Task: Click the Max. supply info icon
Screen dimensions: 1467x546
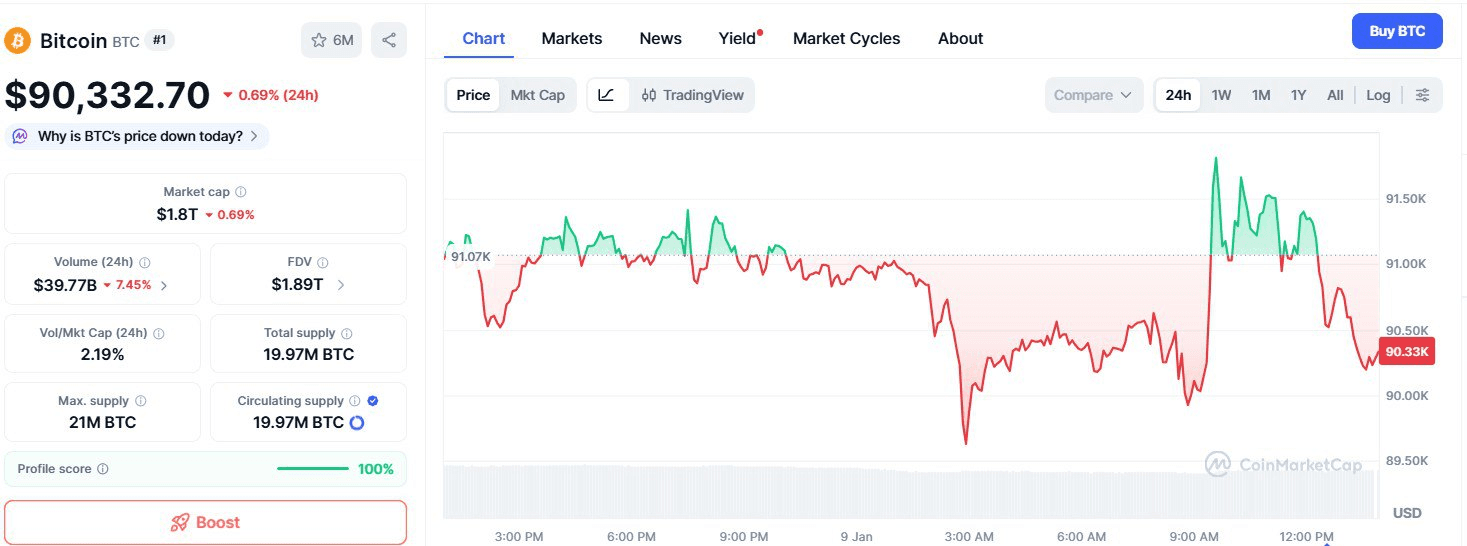Action: coord(140,401)
